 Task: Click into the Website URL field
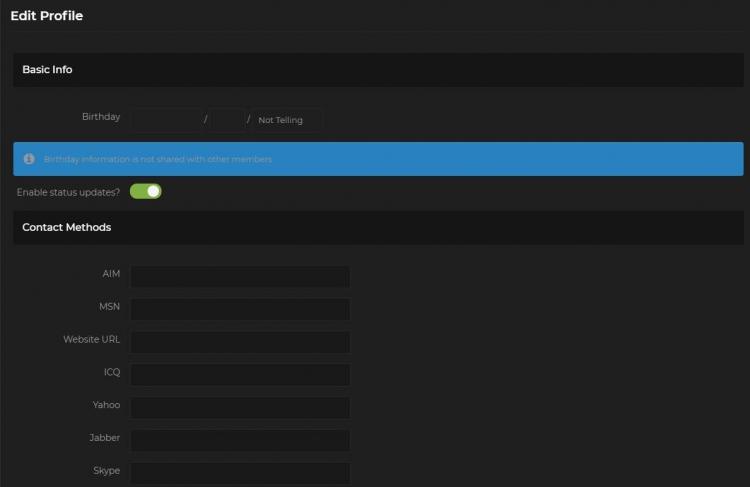click(240, 342)
